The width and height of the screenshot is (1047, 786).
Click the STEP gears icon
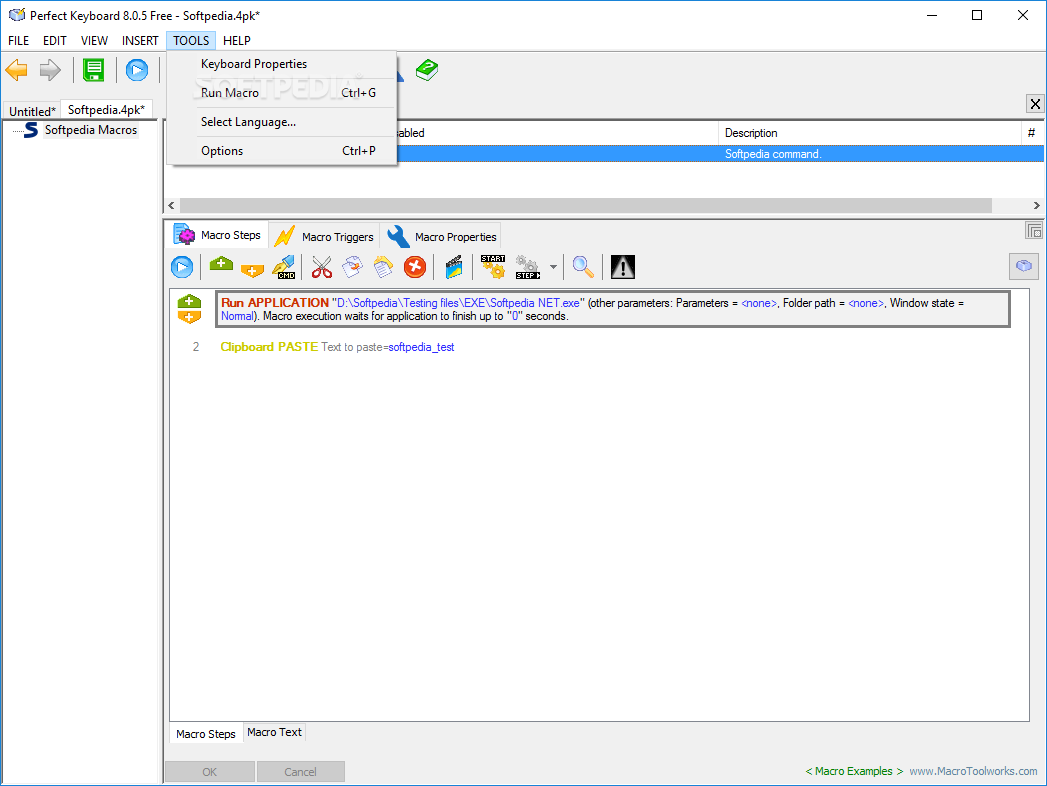528,267
